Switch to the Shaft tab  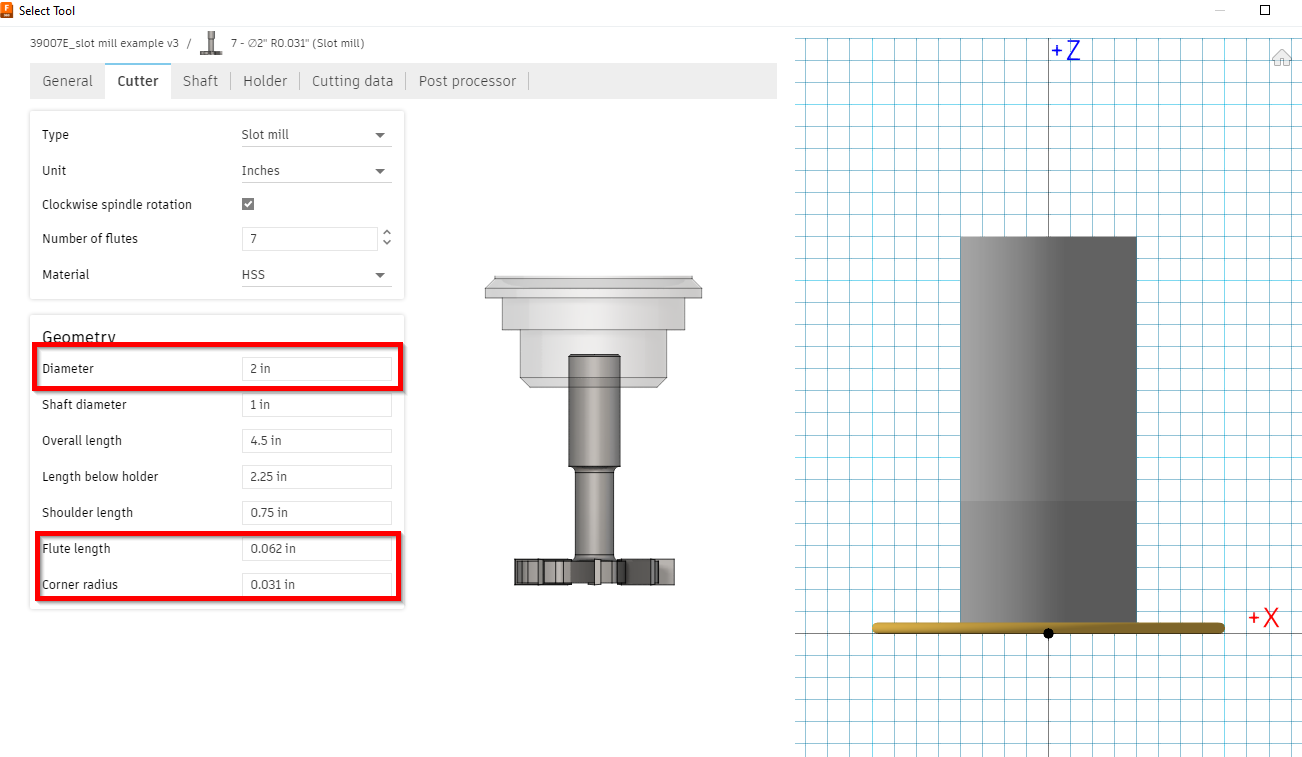pyautogui.click(x=200, y=80)
